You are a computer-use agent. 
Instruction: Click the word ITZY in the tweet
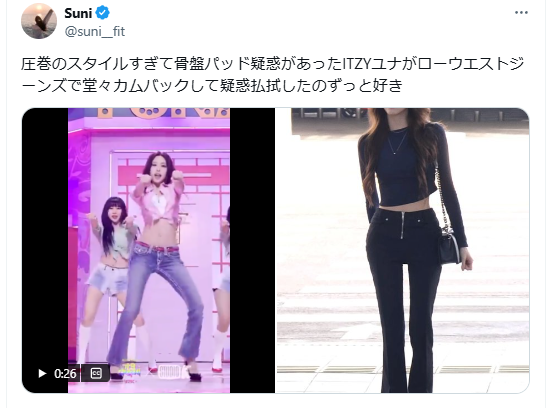357,64
